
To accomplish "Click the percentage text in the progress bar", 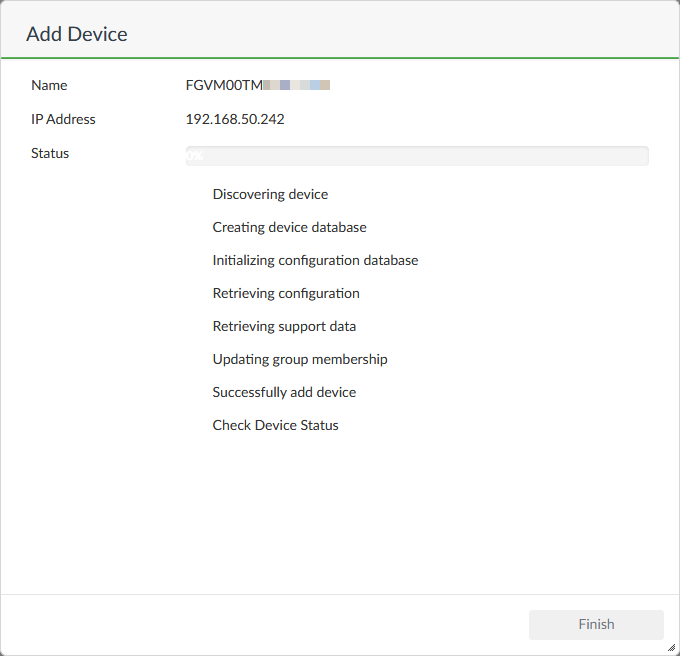I will (194, 156).
